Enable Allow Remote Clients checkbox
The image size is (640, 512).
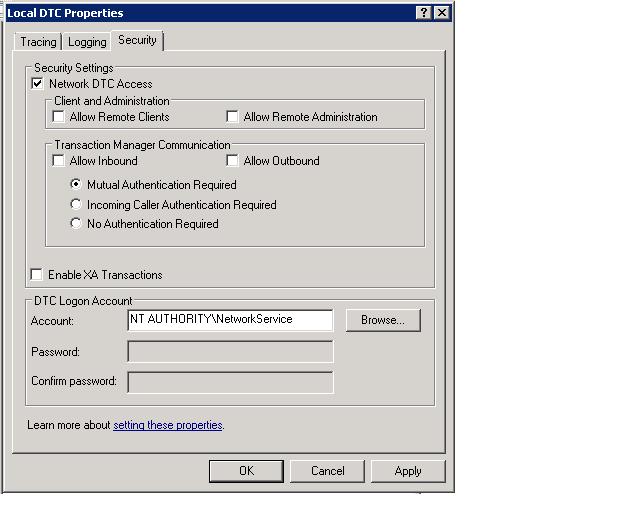(59, 117)
